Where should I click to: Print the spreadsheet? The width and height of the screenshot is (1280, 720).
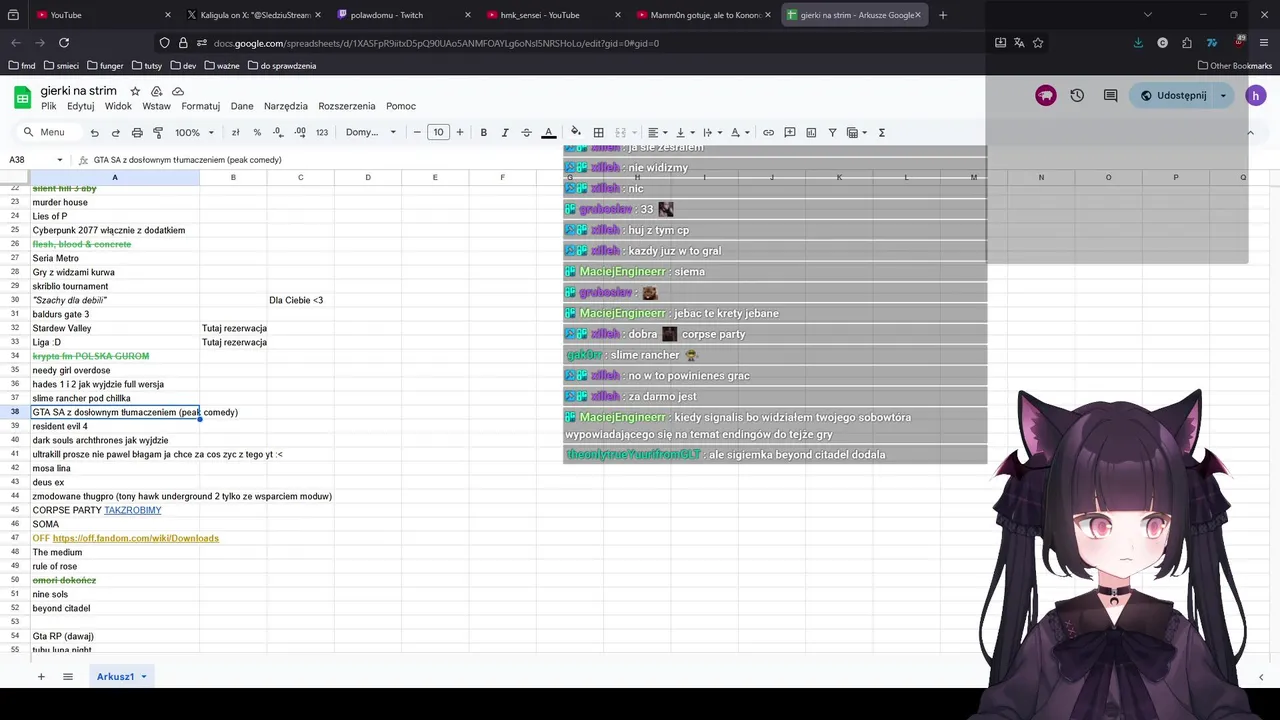(x=137, y=132)
